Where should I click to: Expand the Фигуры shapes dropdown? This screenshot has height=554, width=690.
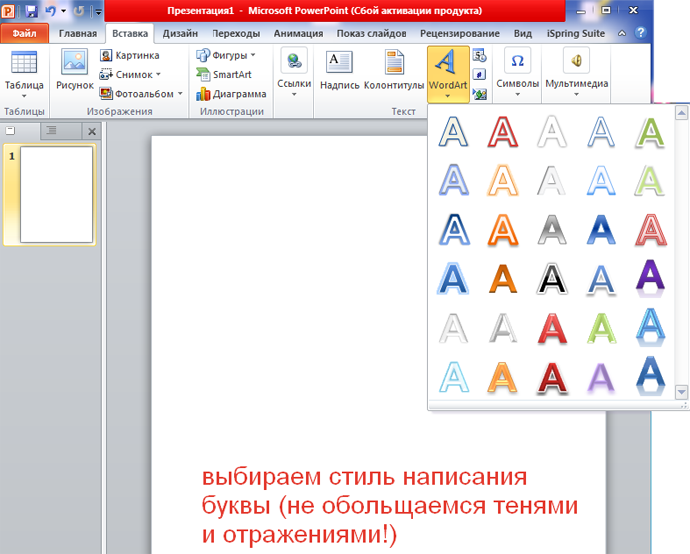tap(253, 55)
